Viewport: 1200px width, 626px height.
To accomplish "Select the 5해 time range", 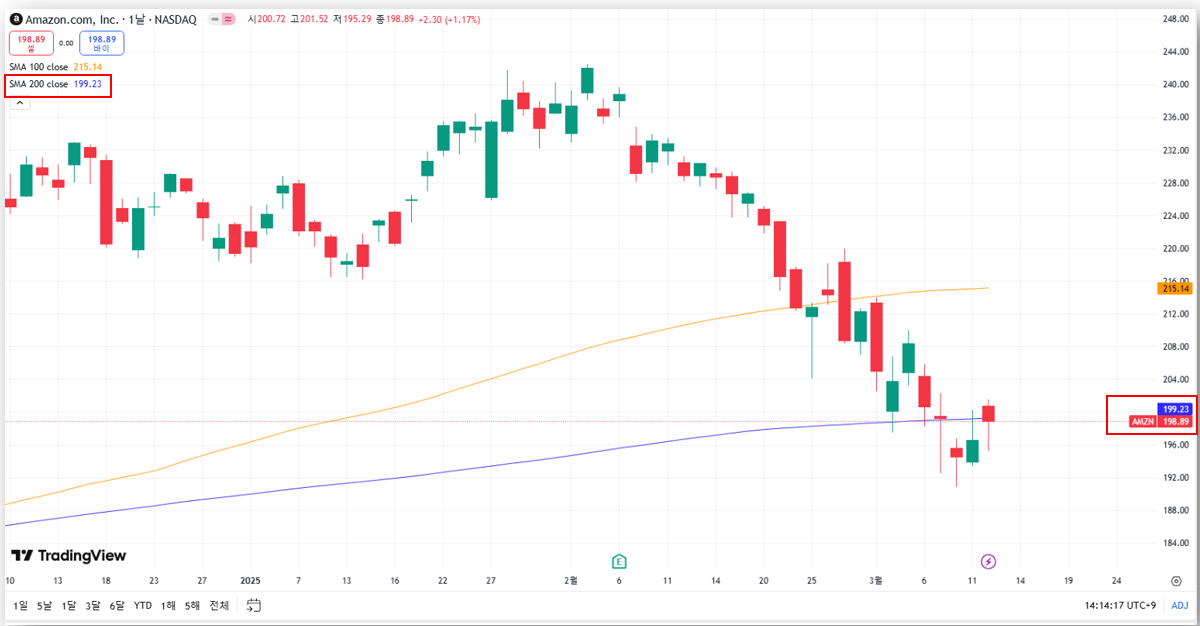I will click(x=193, y=605).
